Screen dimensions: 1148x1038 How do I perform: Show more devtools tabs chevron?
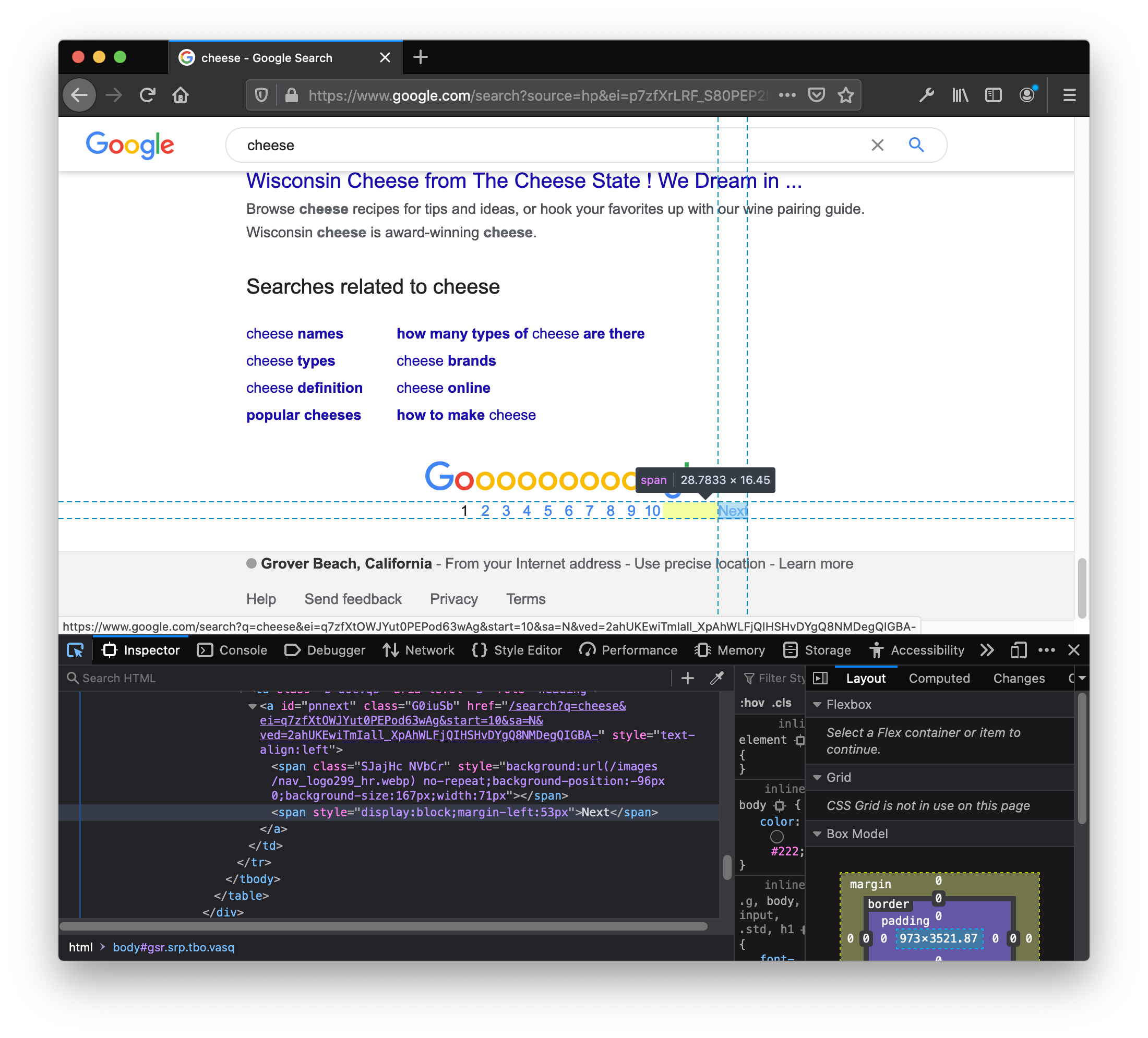pyautogui.click(x=987, y=650)
